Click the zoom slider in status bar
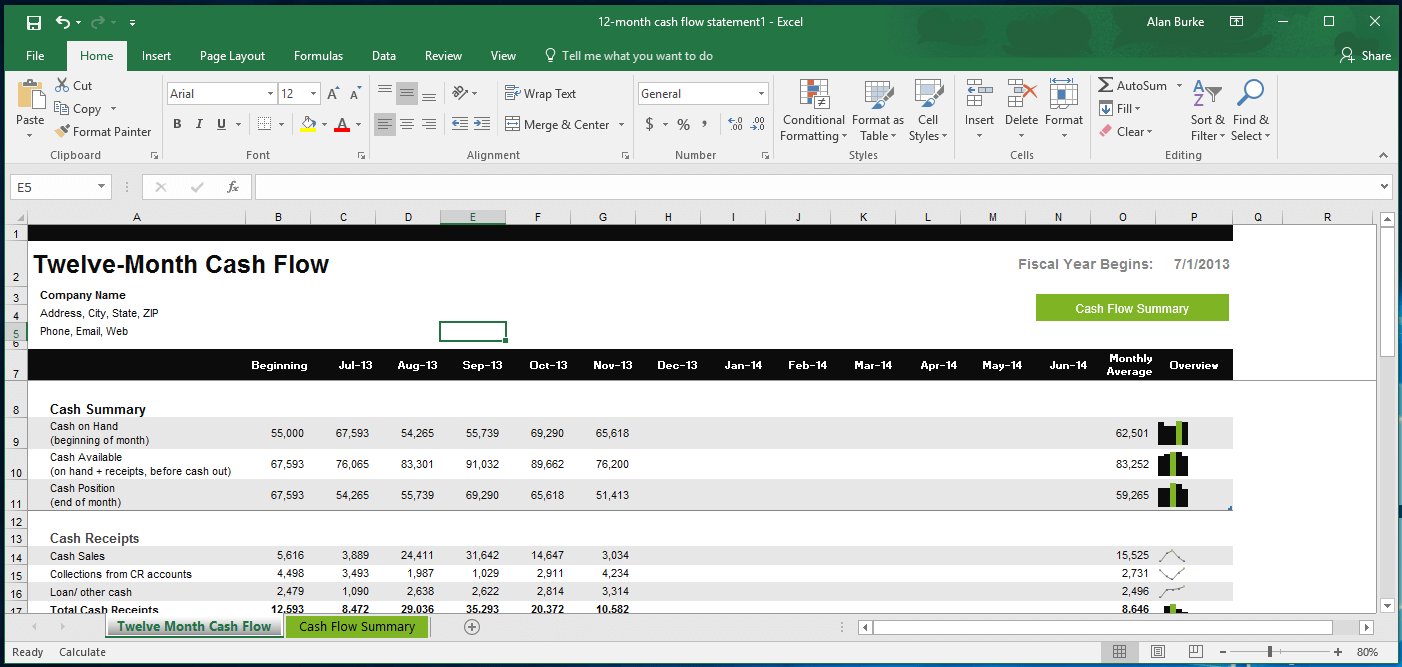 pos(1269,652)
